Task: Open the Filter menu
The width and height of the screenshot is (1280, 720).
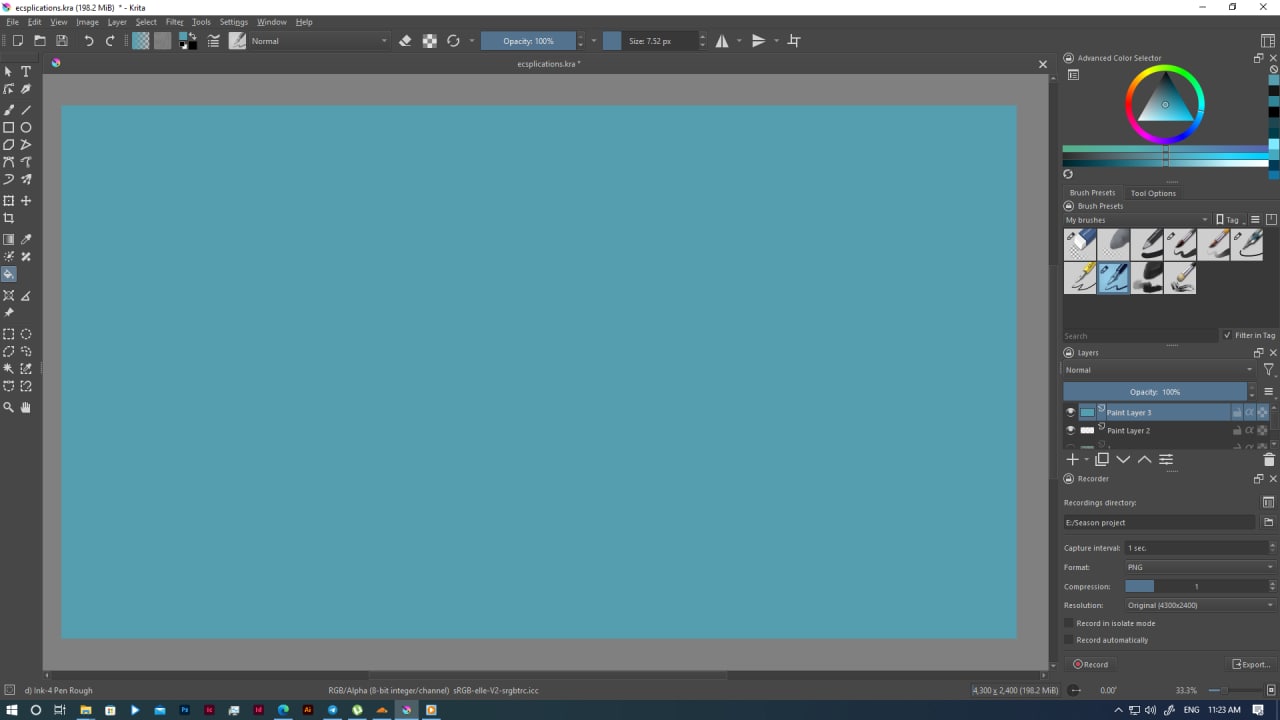Action: [x=174, y=22]
